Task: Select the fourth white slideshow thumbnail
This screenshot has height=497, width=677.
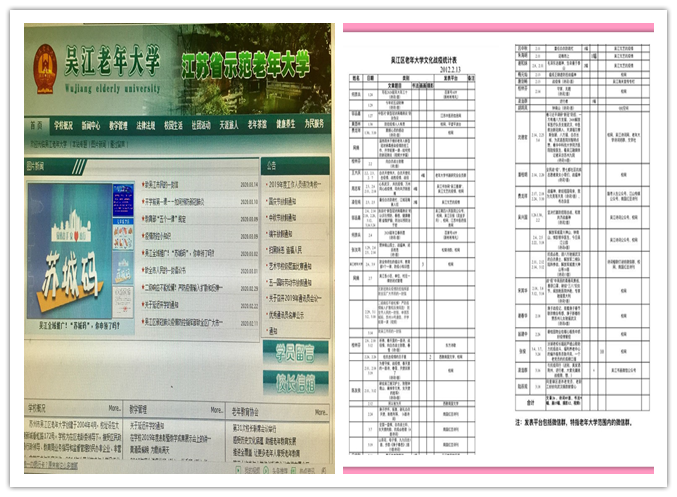Action: (x=123, y=302)
